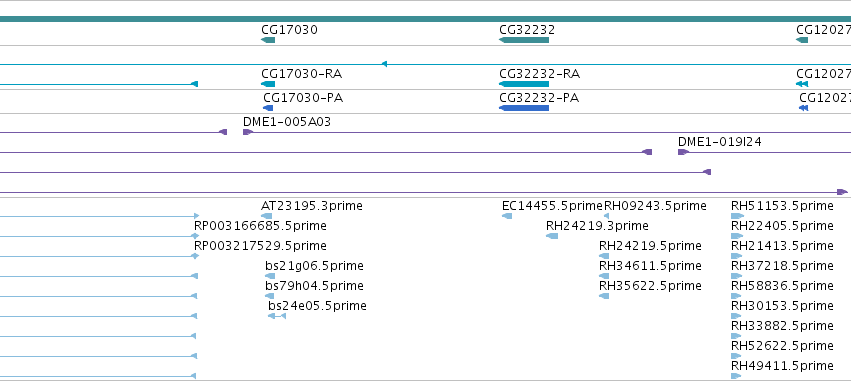Open the RP003166685.5prime EST label
This screenshot has width=851, height=381.
261,226
